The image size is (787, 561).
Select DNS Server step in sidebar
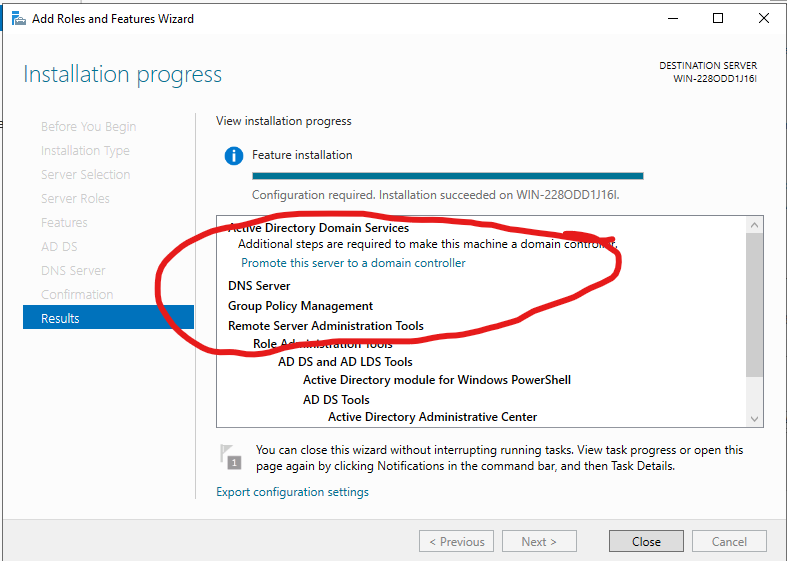tap(73, 270)
